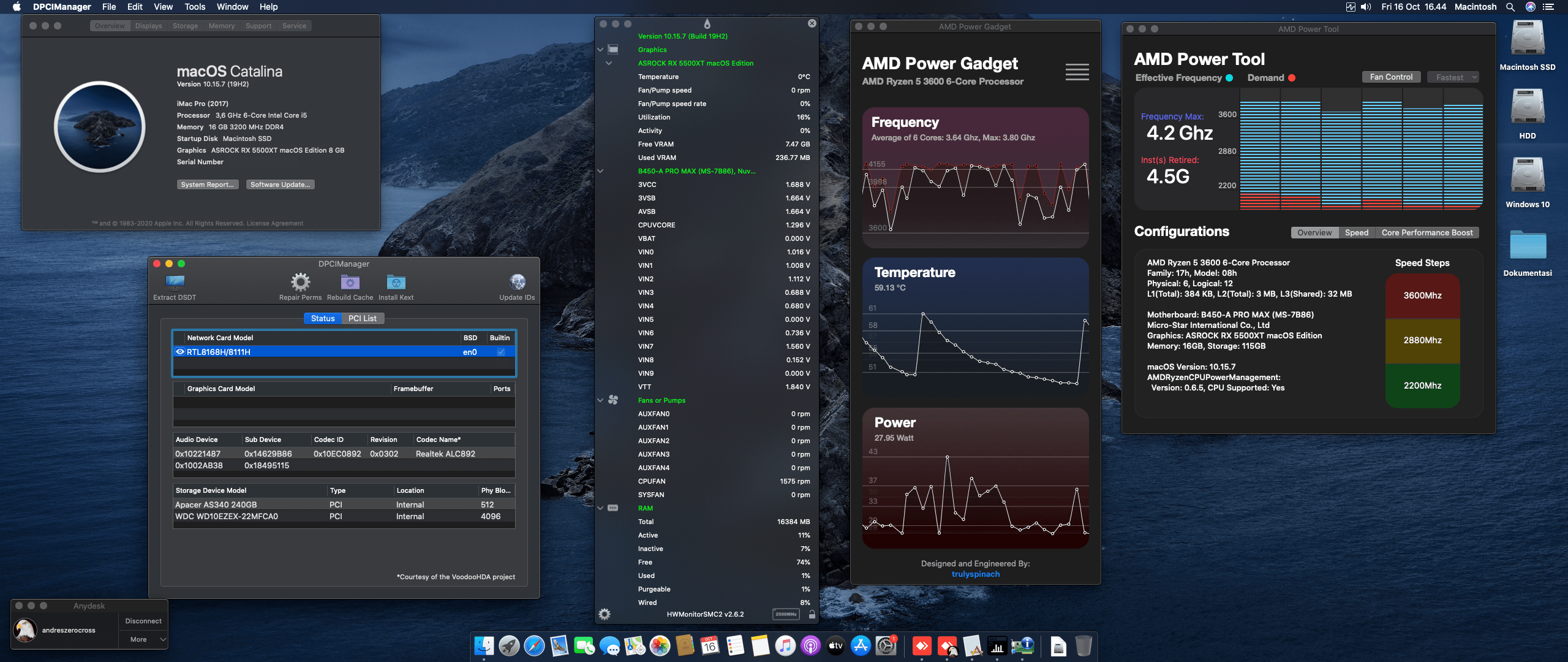Image resolution: width=1568 pixels, height=662 pixels.
Task: Click the Update IDs globe icon
Action: [517, 282]
